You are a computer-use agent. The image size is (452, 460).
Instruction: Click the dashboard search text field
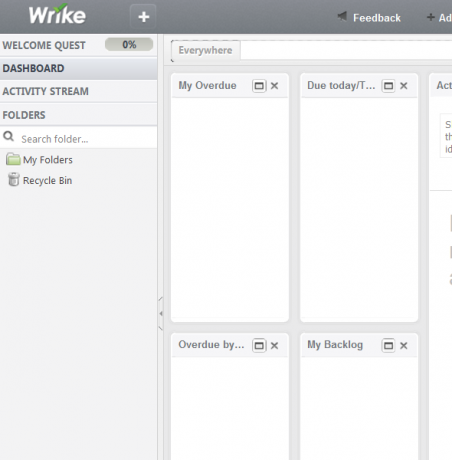point(346,50)
